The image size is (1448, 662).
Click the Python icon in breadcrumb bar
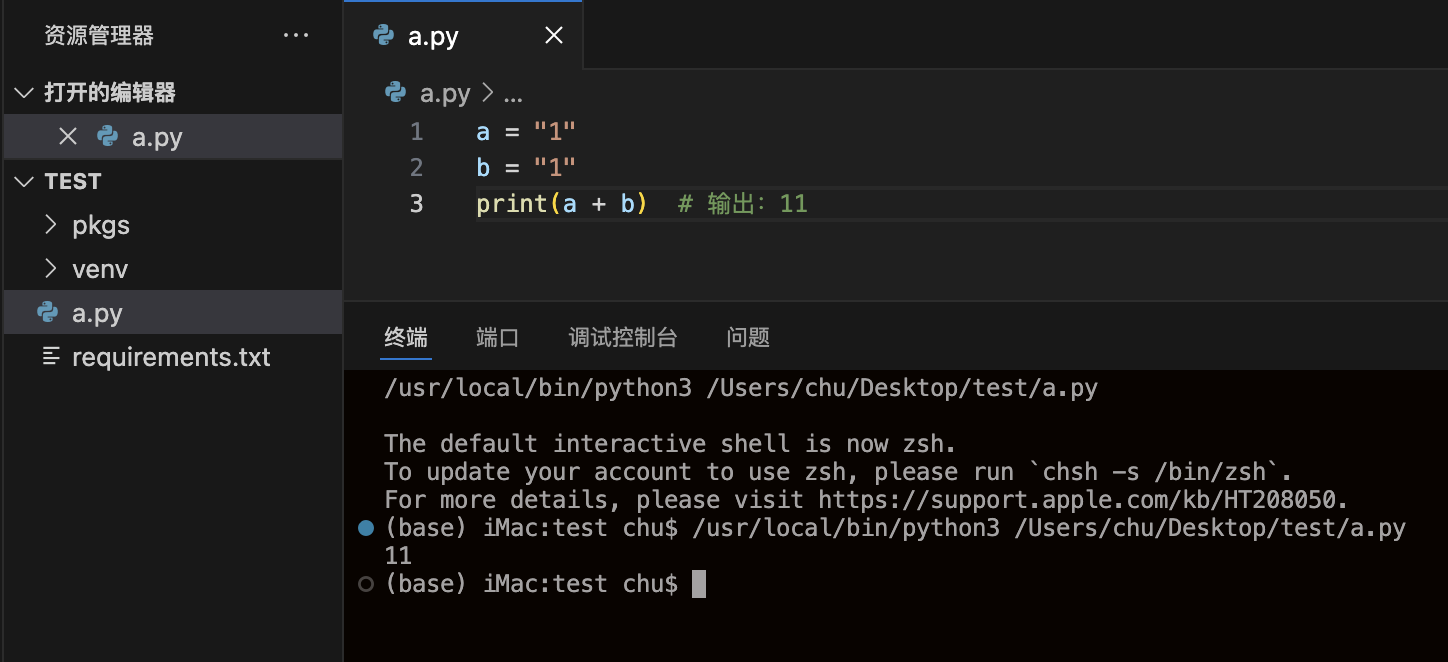(x=396, y=93)
